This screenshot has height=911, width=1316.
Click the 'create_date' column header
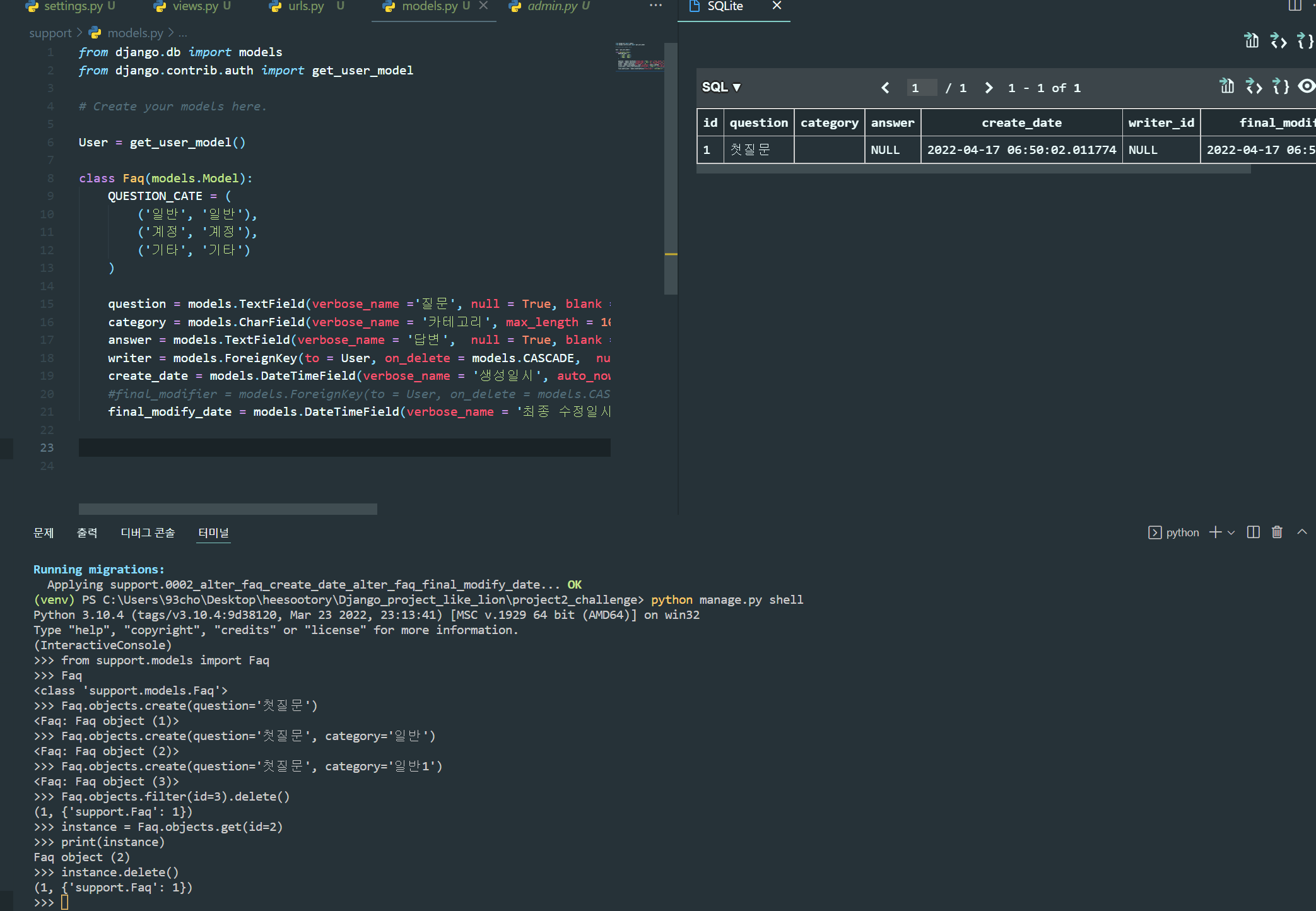click(1021, 123)
